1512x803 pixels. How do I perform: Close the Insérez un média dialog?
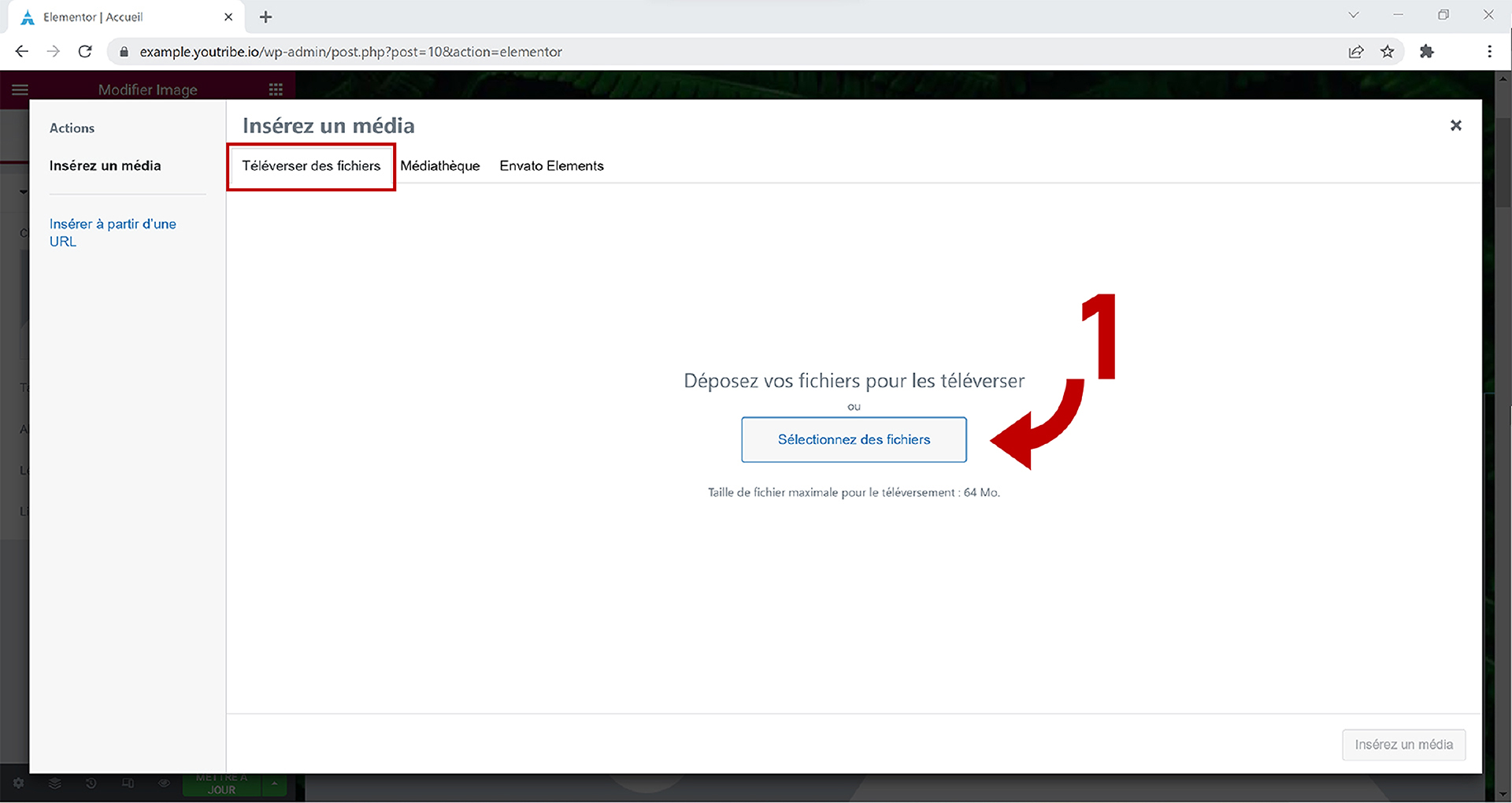tap(1455, 126)
